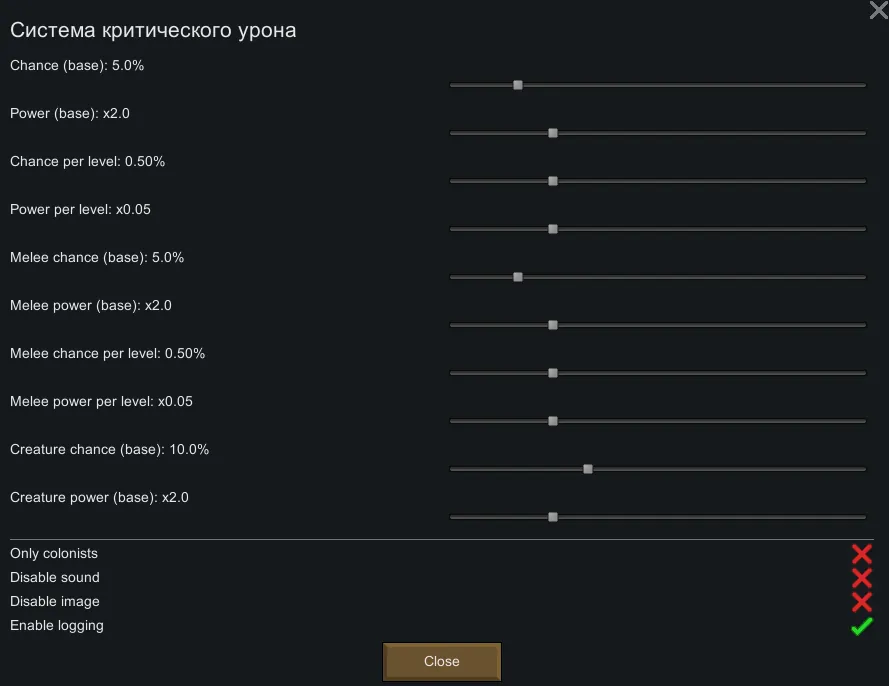Toggle the Disable sound red cross
The height and width of the screenshot is (686, 889).
pyautogui.click(x=861, y=578)
